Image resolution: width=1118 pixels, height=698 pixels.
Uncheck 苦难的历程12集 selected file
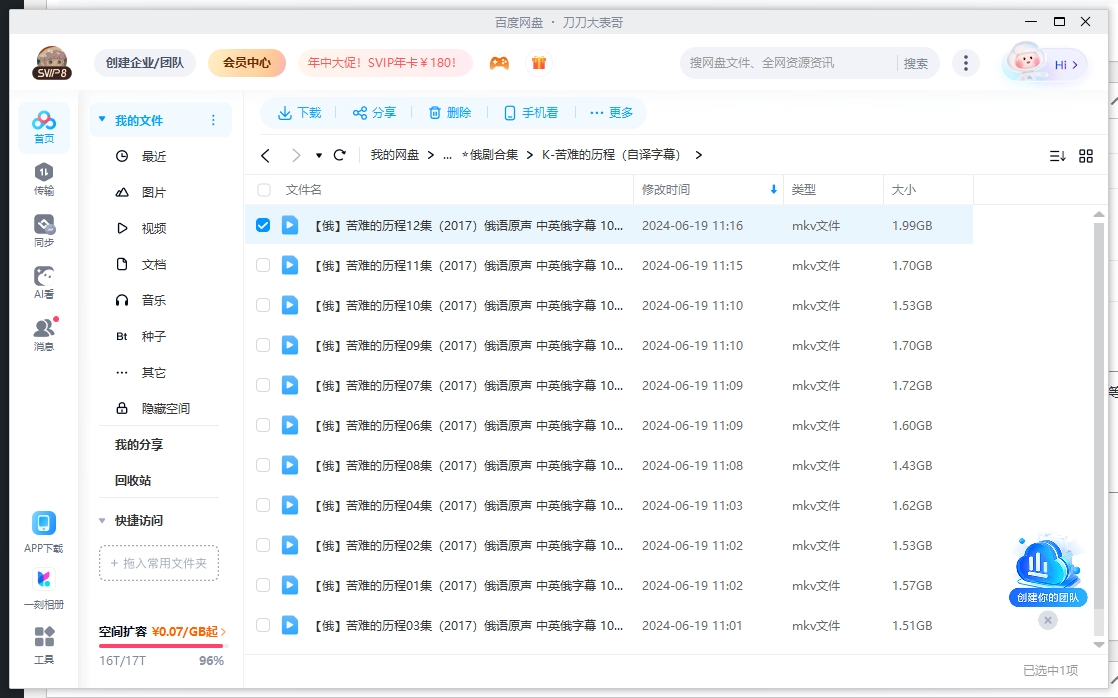click(263, 225)
